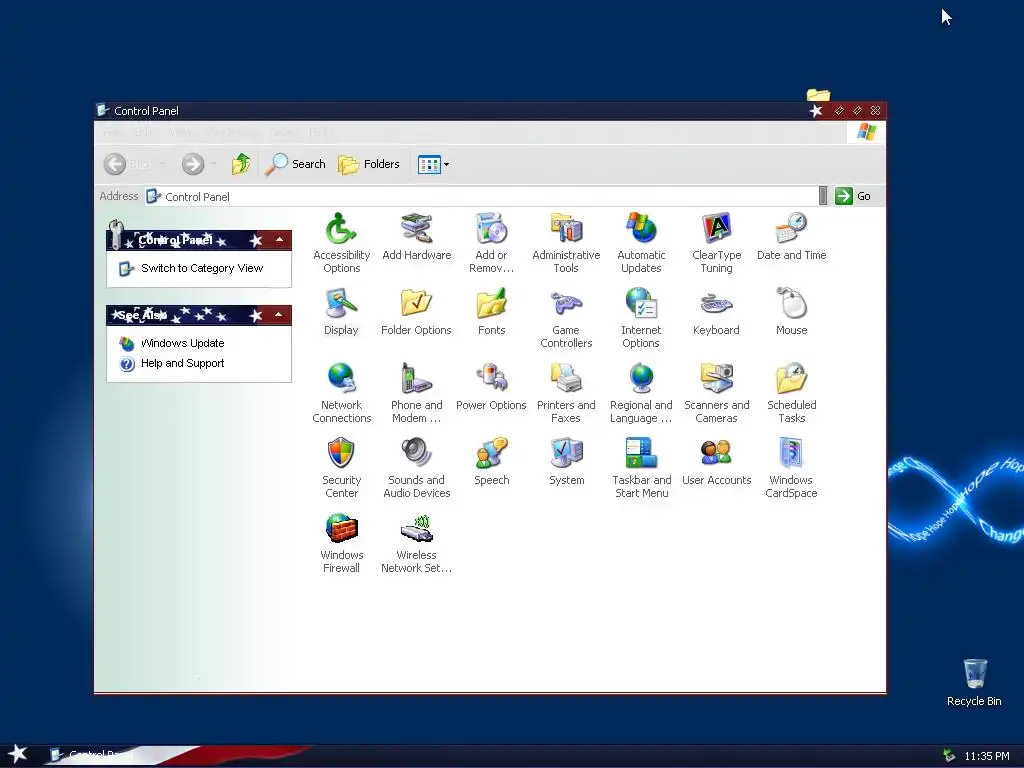Select Sounds and Audio Devices icon

coord(417,468)
